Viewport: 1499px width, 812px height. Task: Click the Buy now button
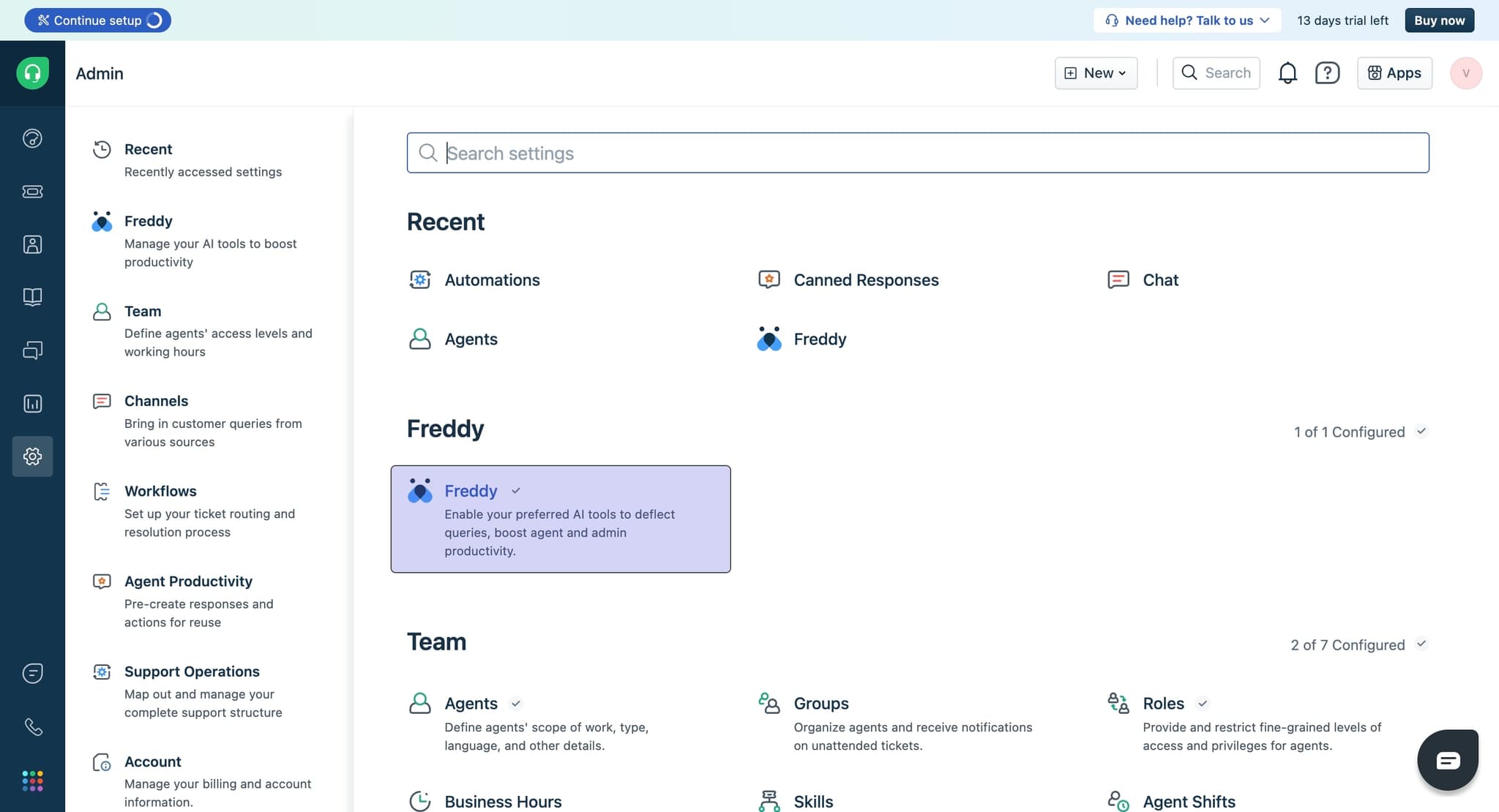pyautogui.click(x=1439, y=20)
